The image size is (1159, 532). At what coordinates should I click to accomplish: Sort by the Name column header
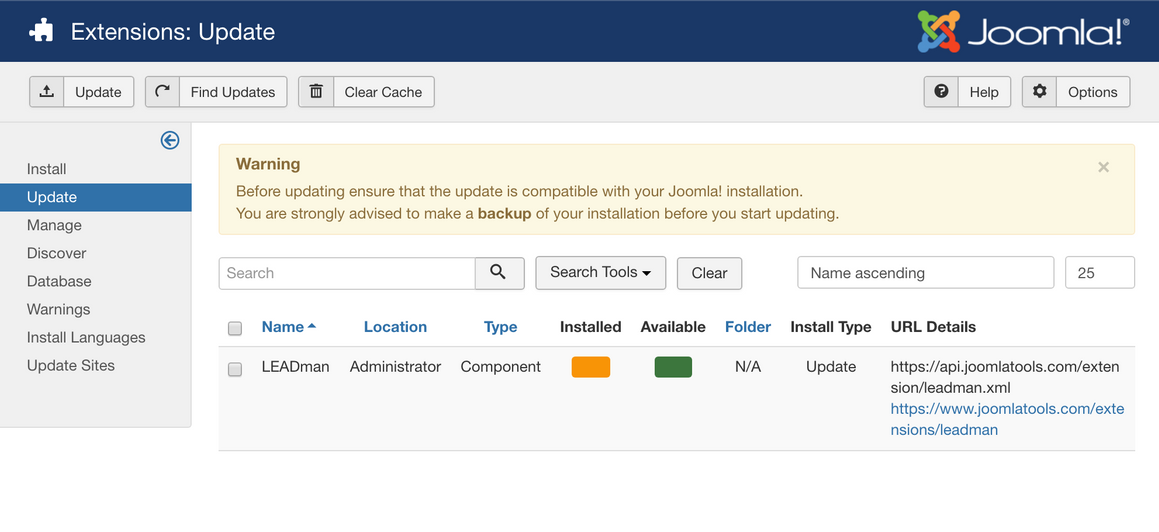point(288,327)
